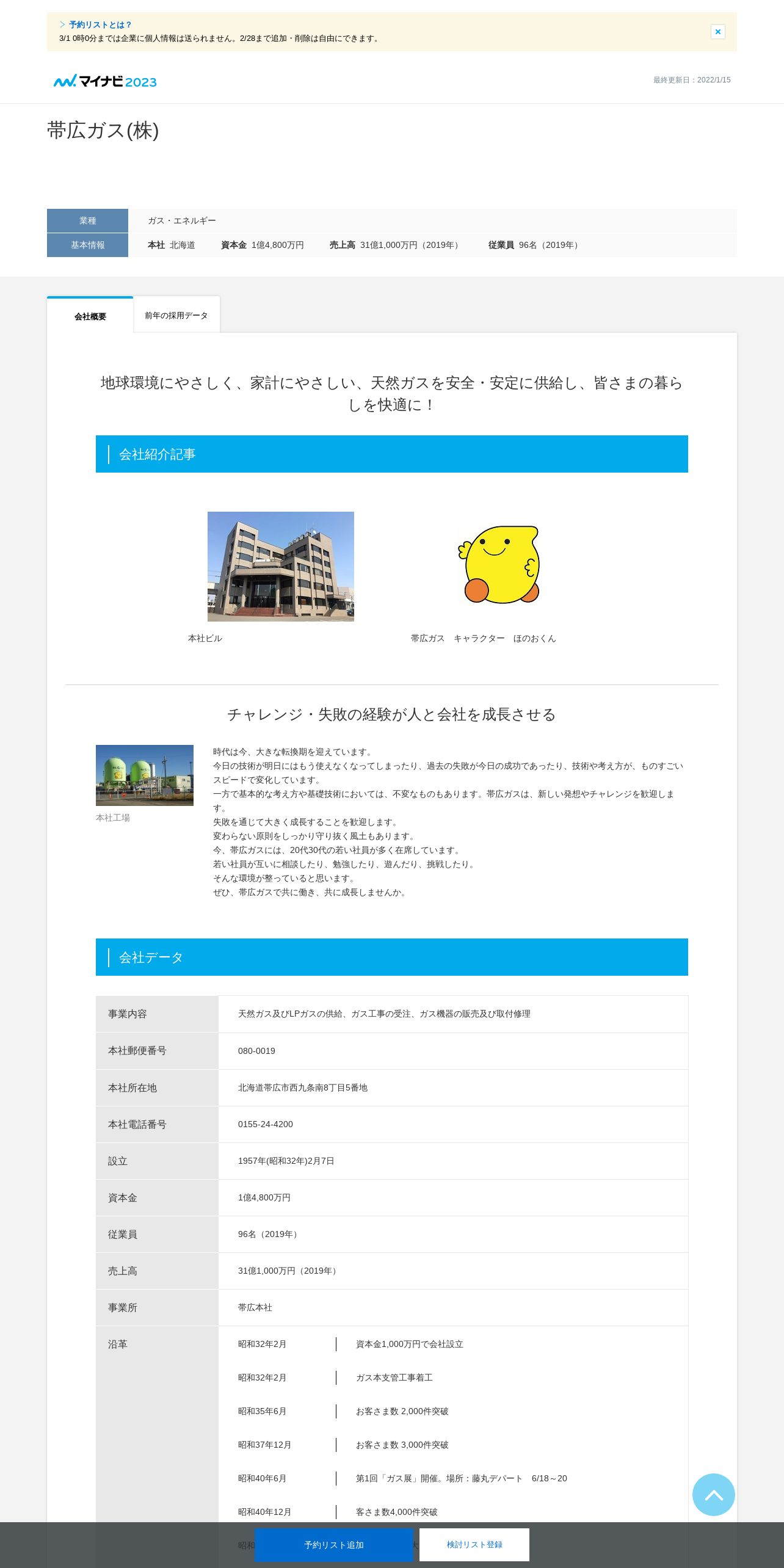Click history entry ガス本支管工事着工

[394, 1377]
